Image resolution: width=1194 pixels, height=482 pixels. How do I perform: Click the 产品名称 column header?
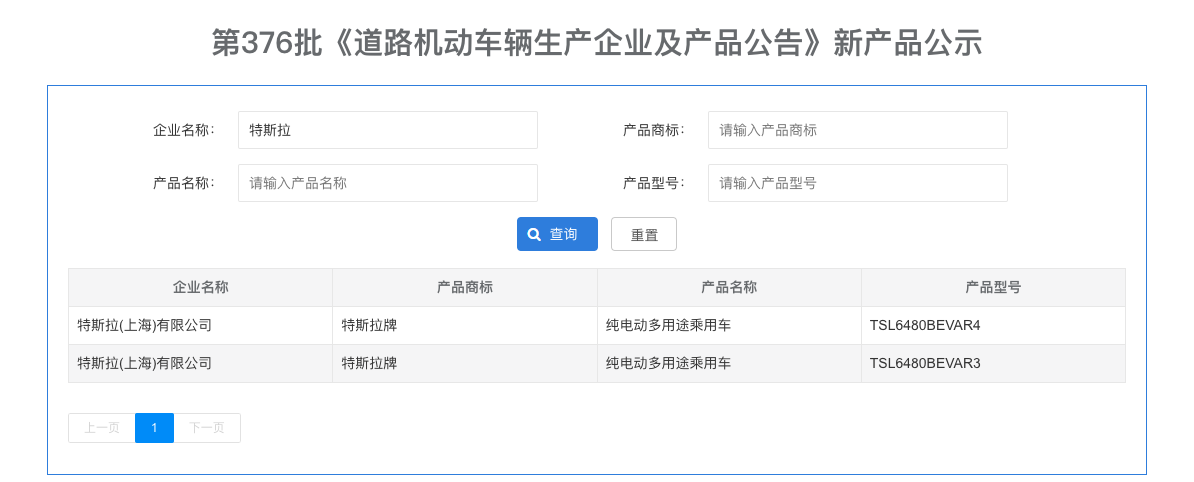click(729, 288)
